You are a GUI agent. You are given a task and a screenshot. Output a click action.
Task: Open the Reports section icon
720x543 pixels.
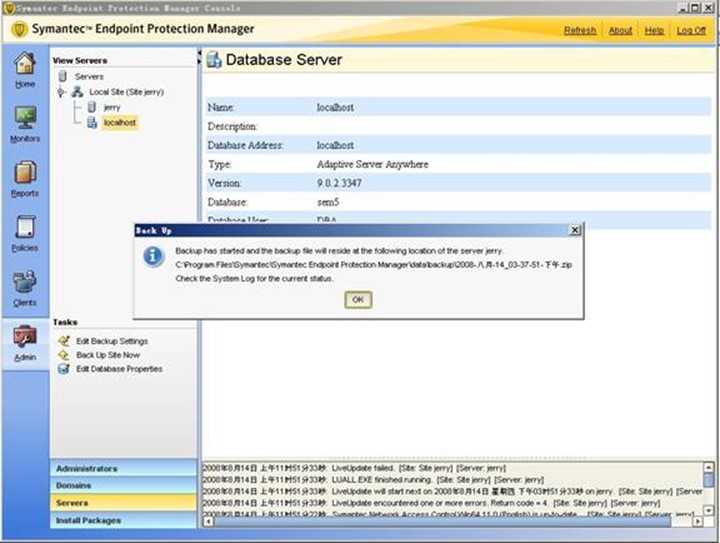click(x=25, y=173)
